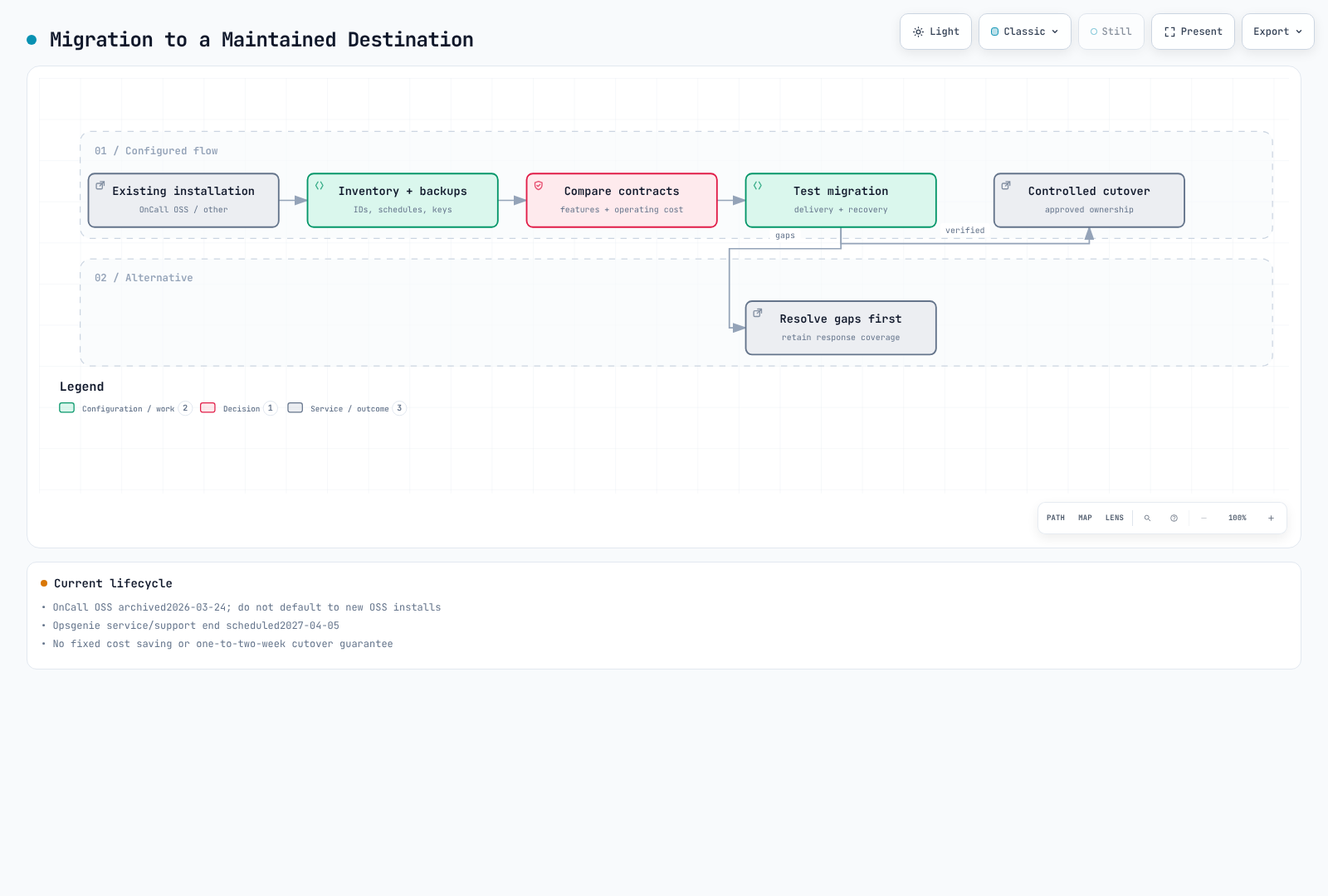Viewport: 1328px width, 896px height.
Task: Click the external-link icon on Resolve gaps first
Action: coord(758,313)
